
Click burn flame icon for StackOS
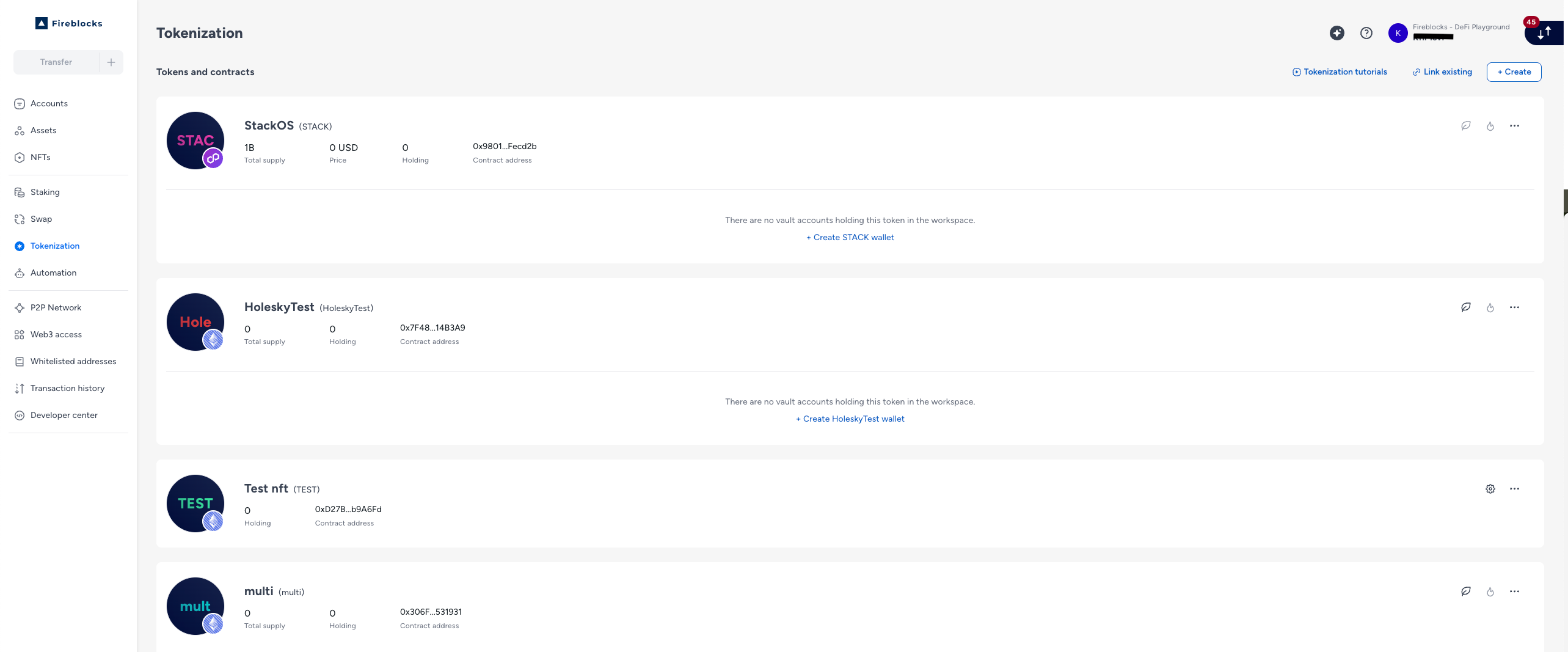[x=1490, y=126]
